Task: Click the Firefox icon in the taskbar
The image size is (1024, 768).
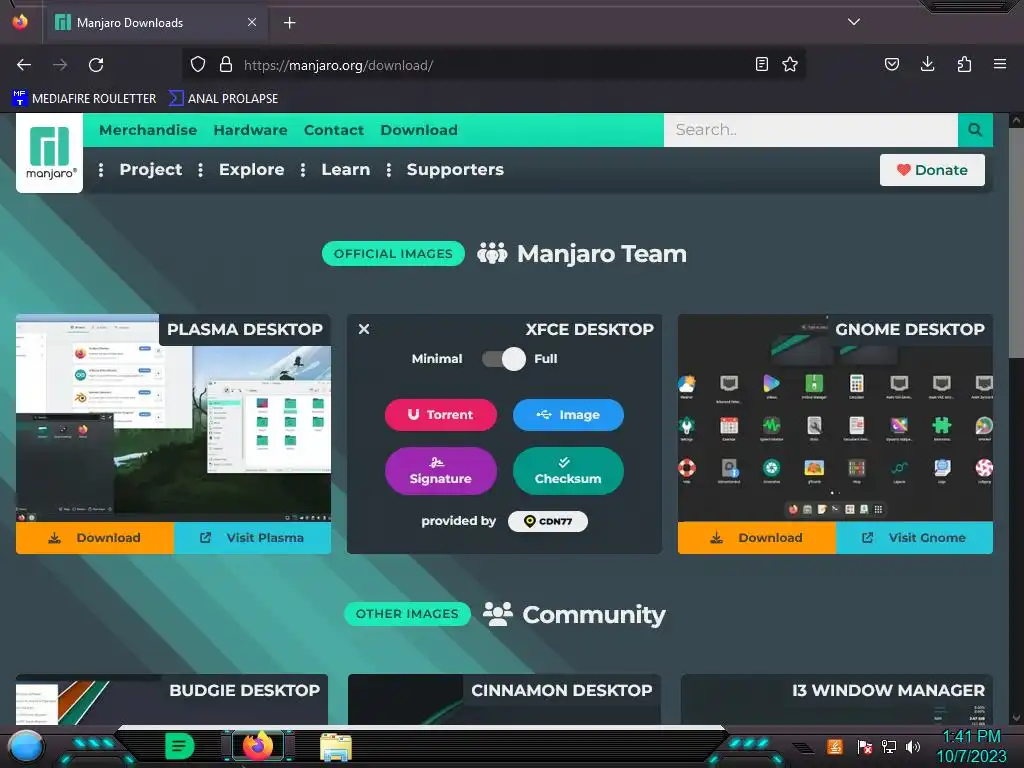Action: [258, 746]
